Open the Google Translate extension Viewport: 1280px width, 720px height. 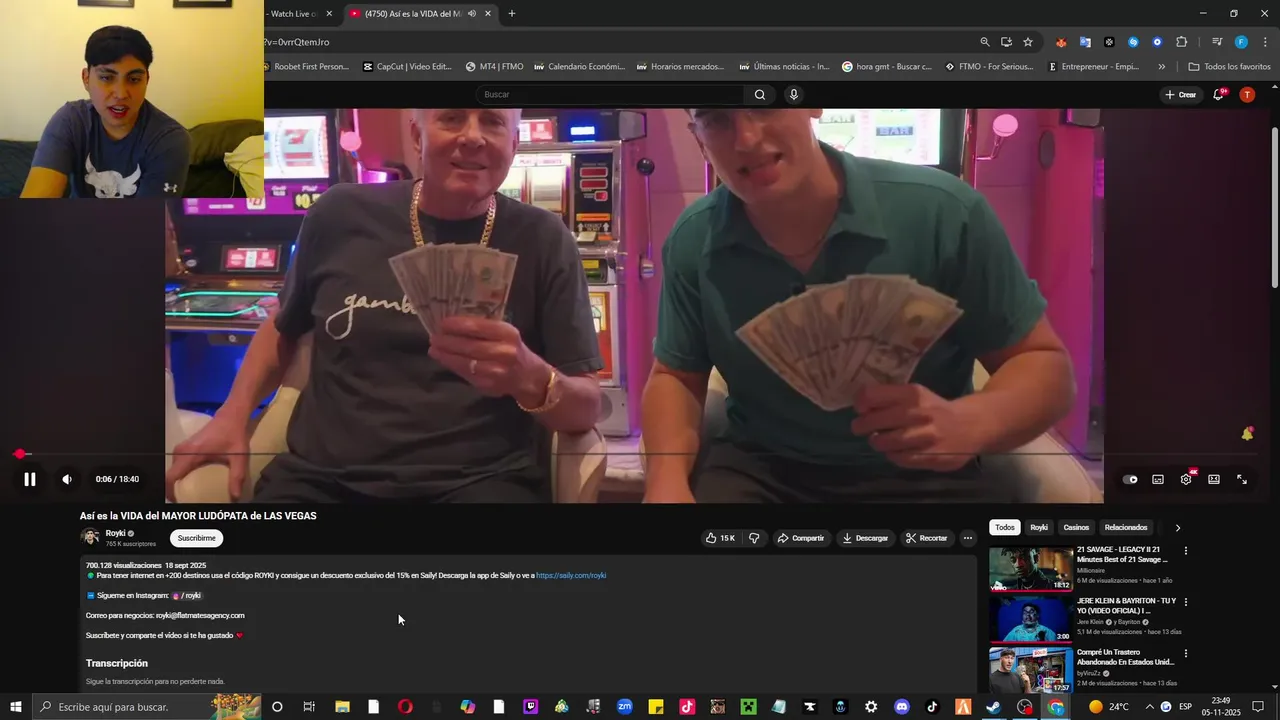[1085, 42]
